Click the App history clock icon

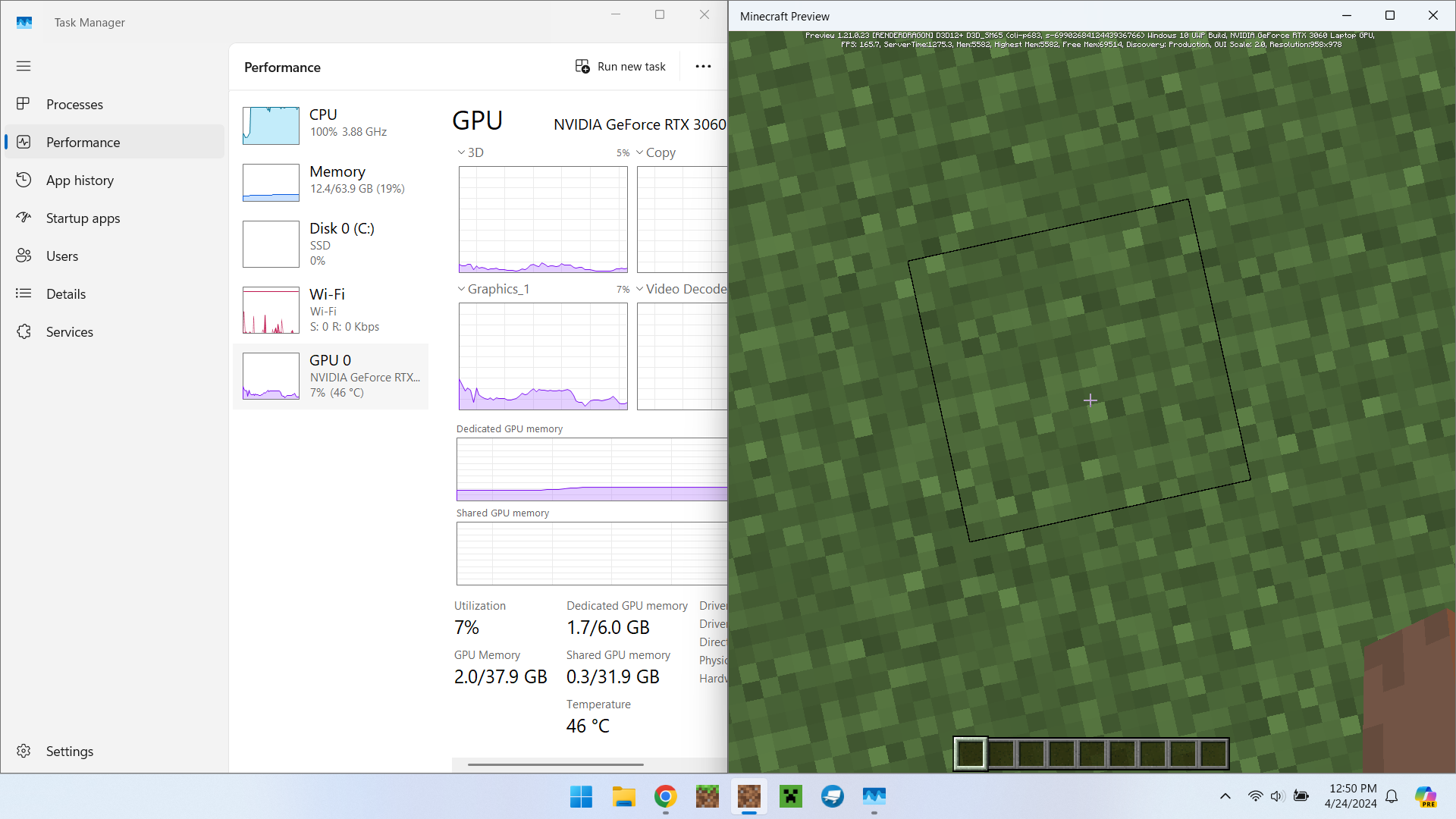[24, 180]
